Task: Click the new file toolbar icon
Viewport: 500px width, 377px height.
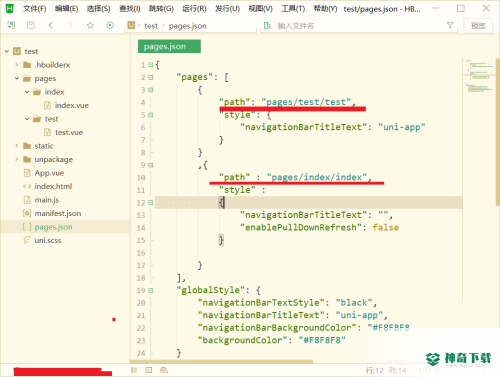Action: click(x=11, y=25)
